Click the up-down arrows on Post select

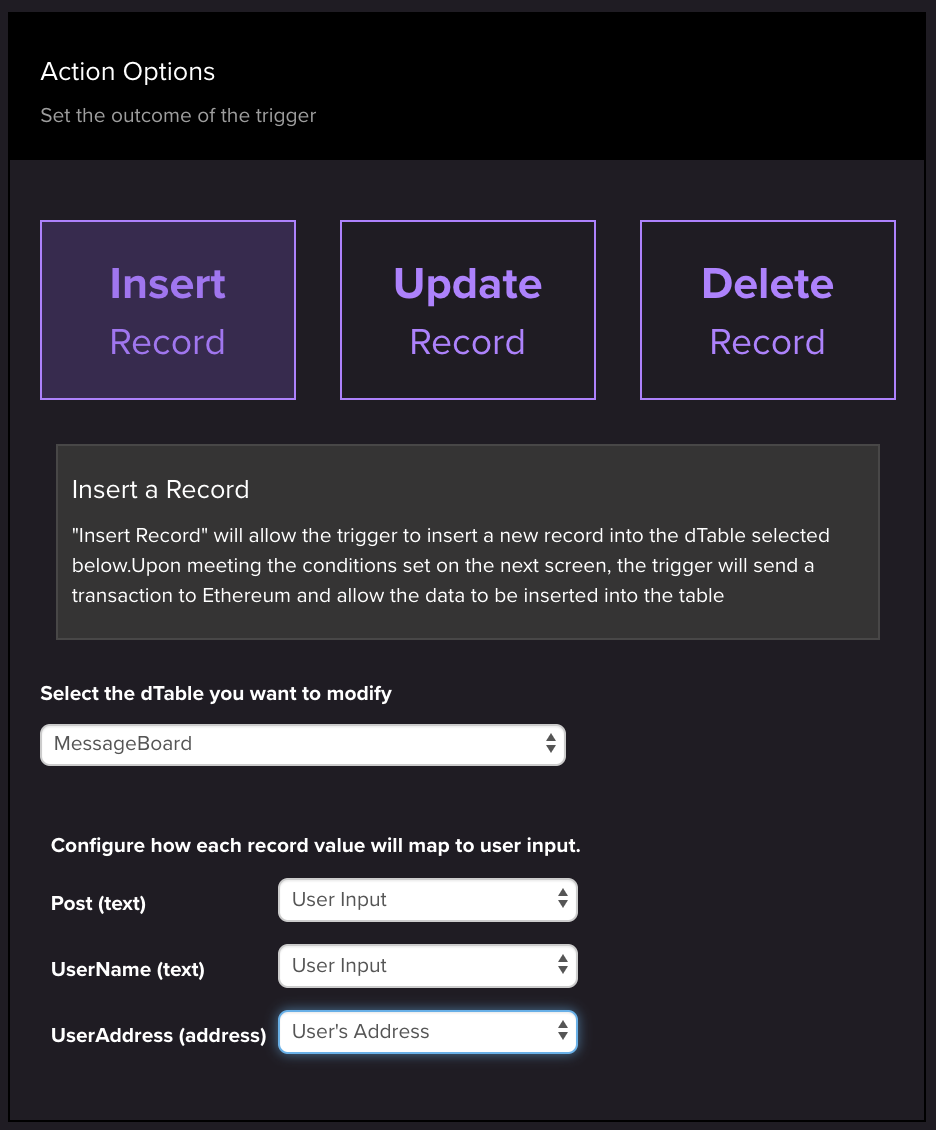562,900
